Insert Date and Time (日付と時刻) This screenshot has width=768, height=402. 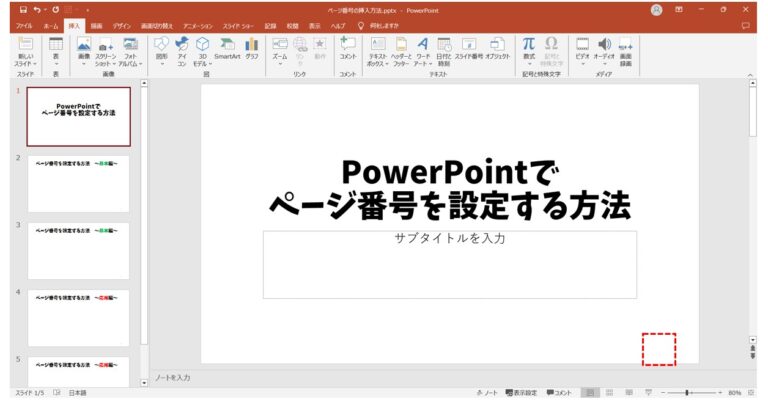444,51
